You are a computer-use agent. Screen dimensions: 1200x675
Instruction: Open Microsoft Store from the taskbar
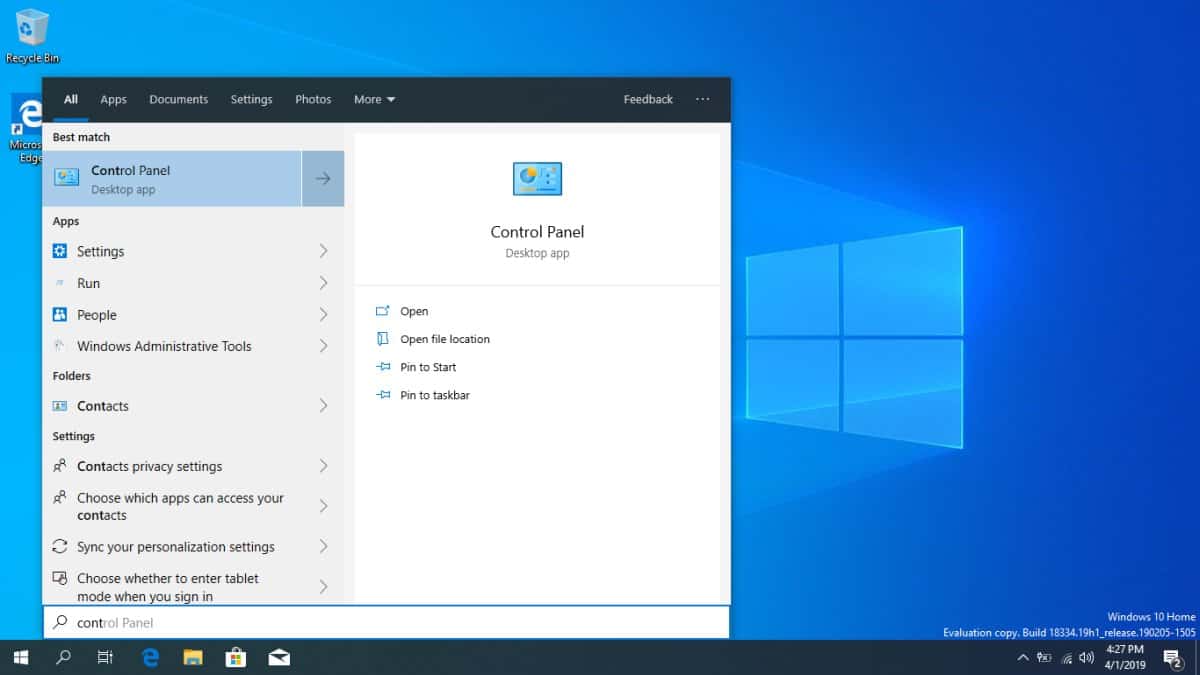[x=236, y=657]
